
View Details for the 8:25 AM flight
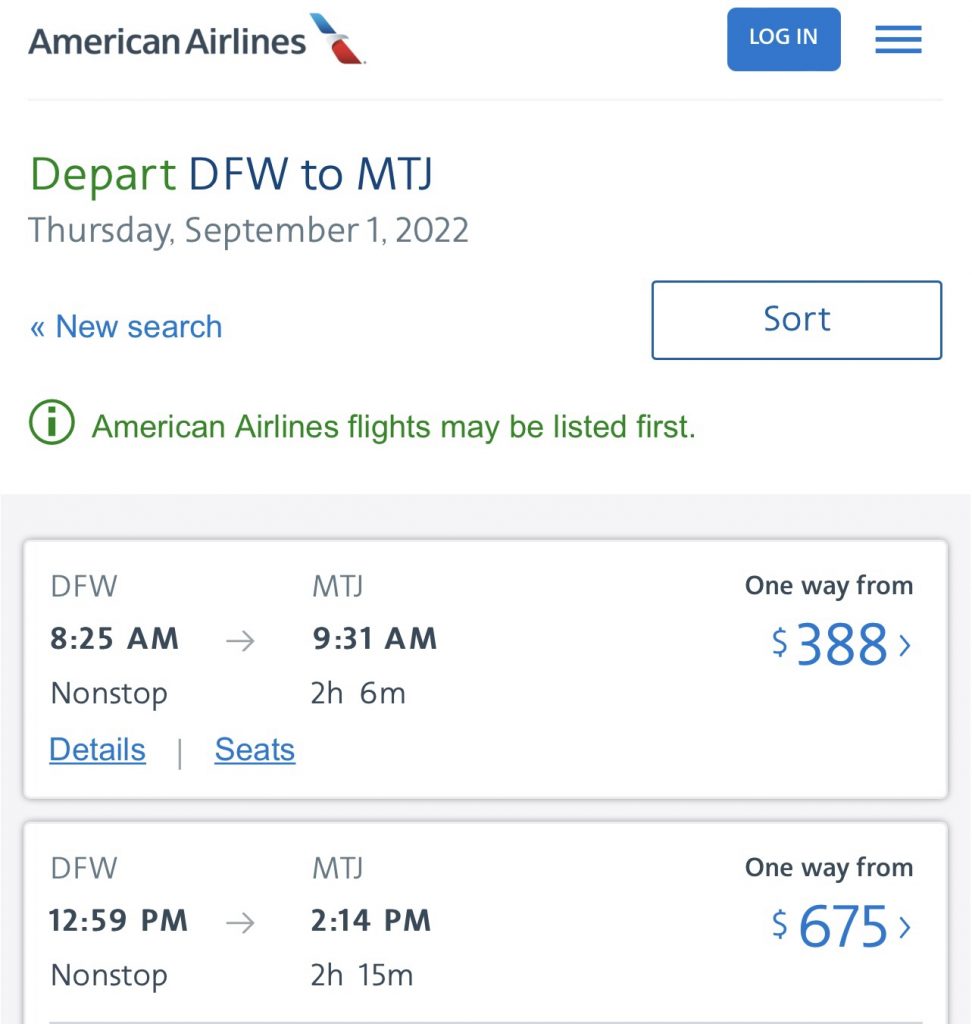97,750
